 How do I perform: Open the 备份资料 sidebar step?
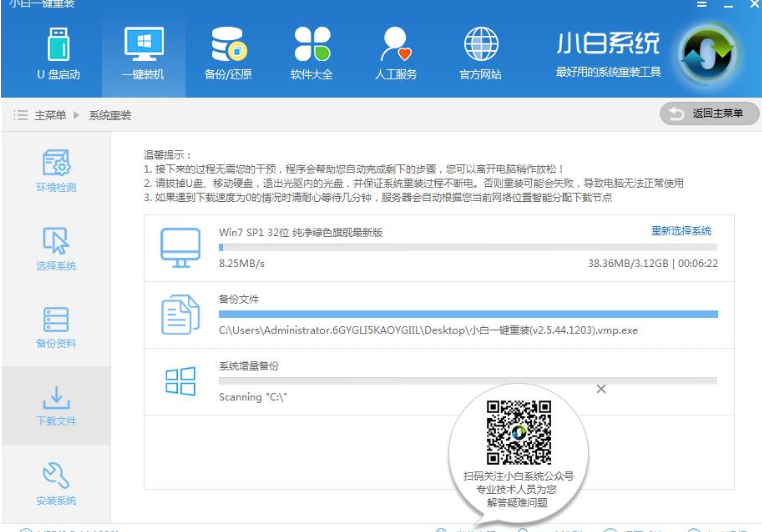(56, 327)
